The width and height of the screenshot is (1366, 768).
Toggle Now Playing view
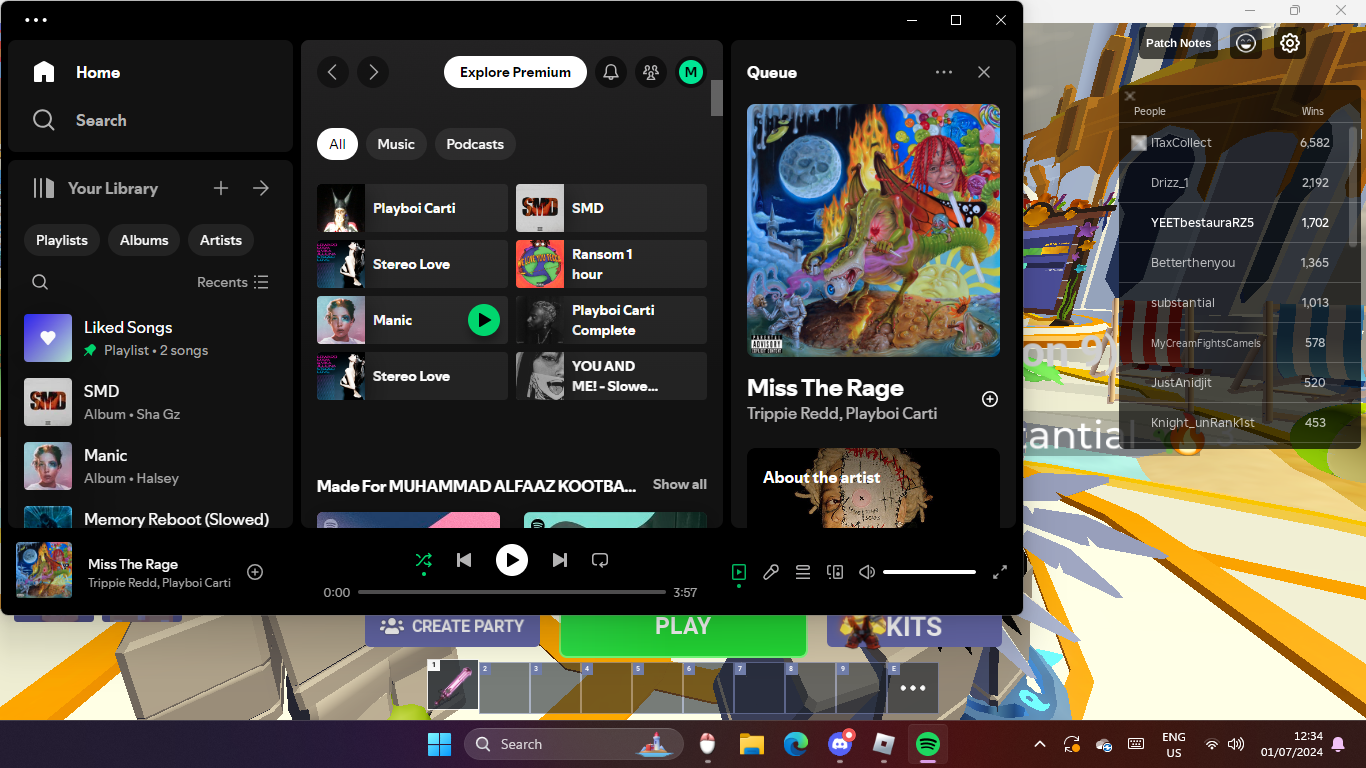point(739,572)
